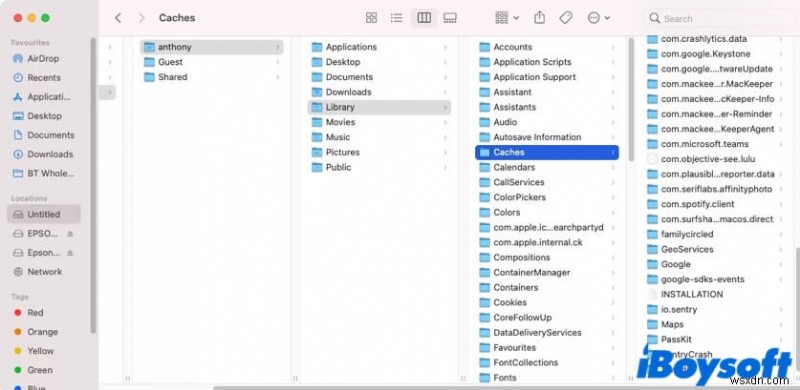The width and height of the screenshot is (800, 390).
Task: Switch to gallery view
Action: coord(450,18)
